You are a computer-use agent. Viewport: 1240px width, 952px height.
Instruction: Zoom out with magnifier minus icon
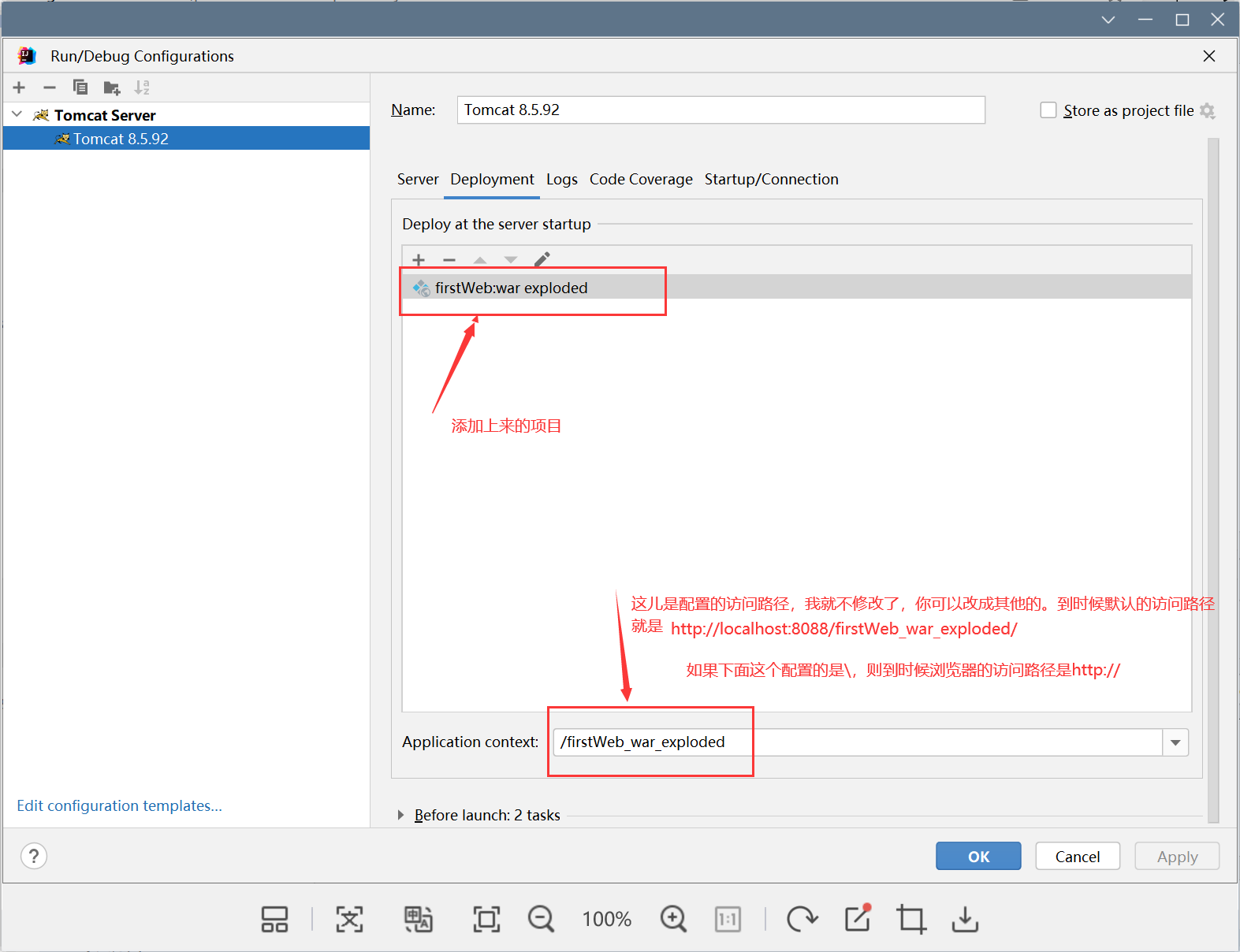click(541, 919)
